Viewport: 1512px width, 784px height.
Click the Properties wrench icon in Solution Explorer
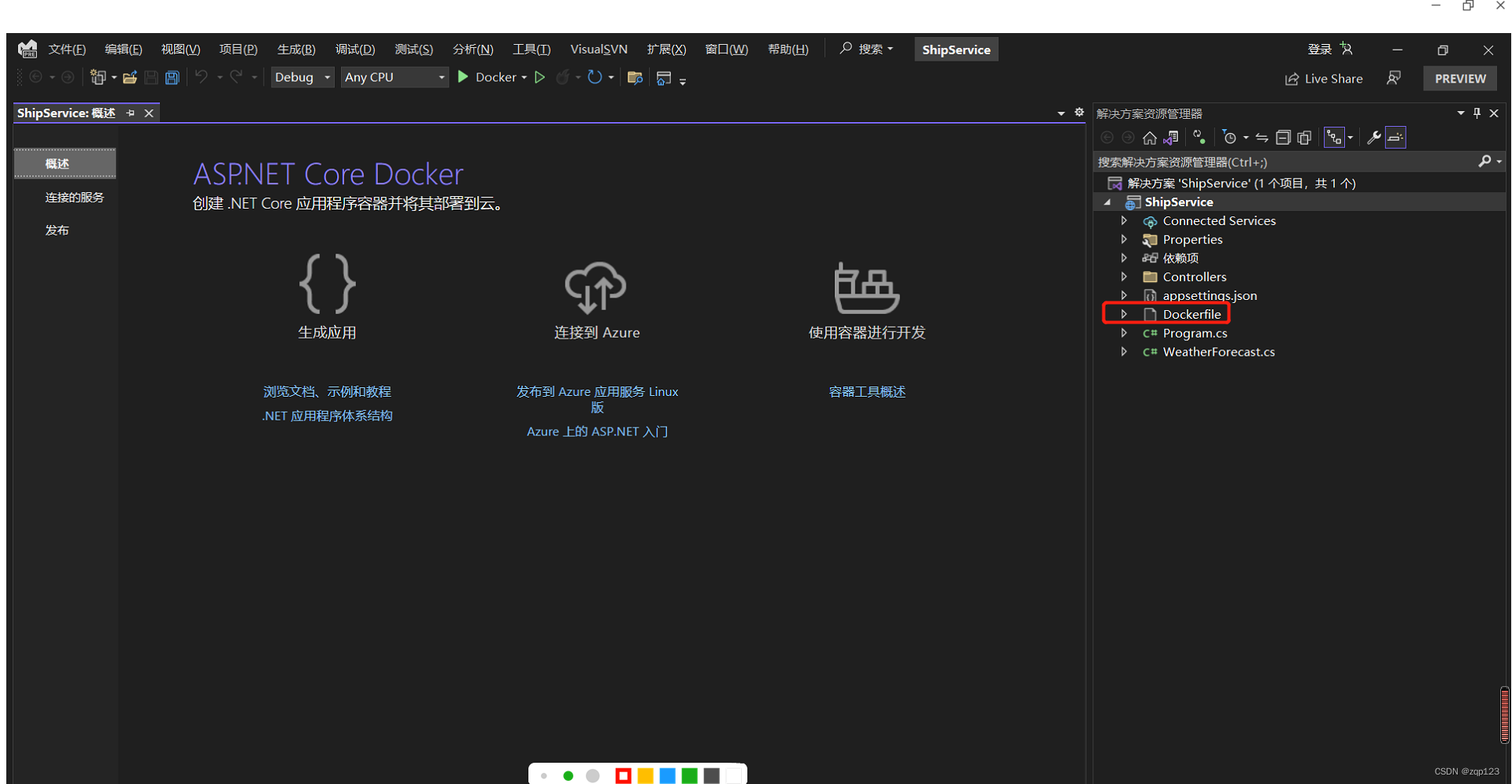click(1373, 137)
